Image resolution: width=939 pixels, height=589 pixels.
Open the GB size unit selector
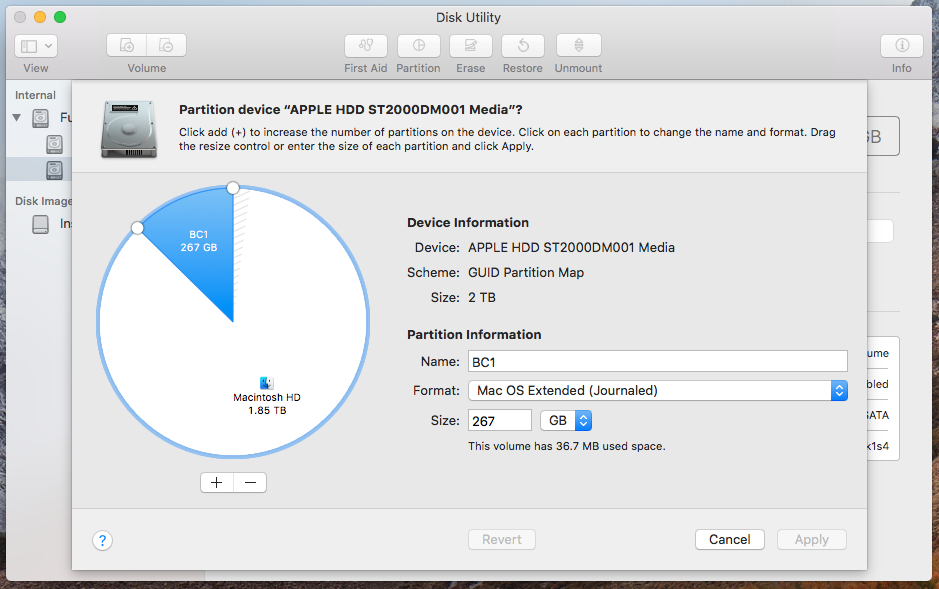pos(565,420)
